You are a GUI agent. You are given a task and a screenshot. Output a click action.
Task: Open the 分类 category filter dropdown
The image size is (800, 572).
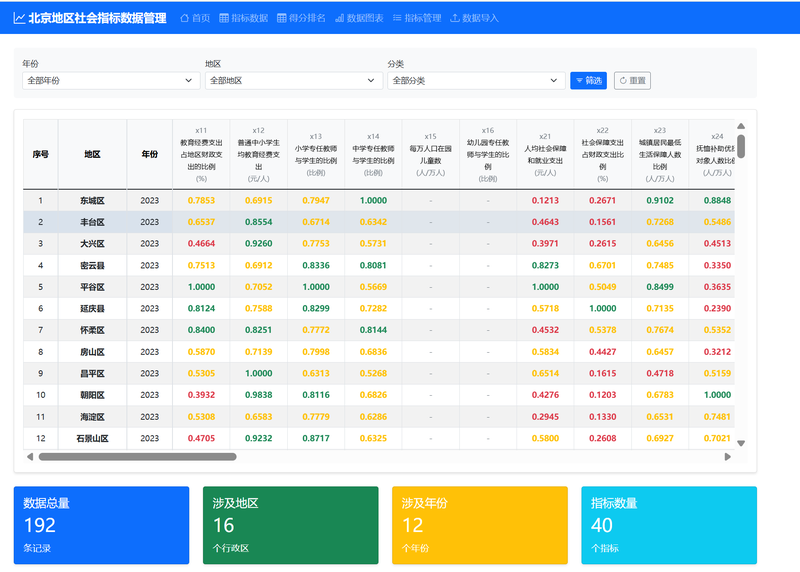pos(475,80)
